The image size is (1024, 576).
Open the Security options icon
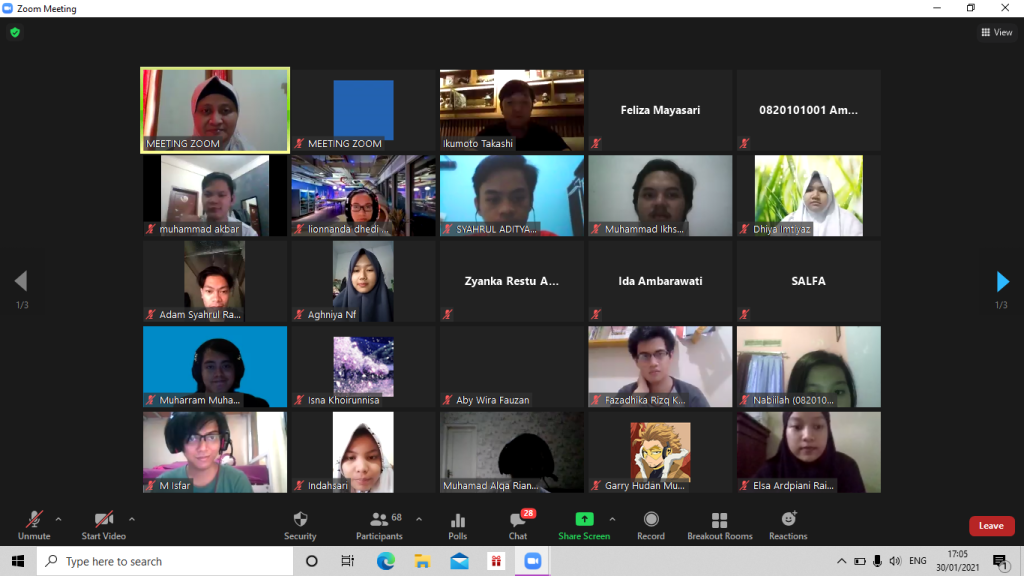click(300, 523)
